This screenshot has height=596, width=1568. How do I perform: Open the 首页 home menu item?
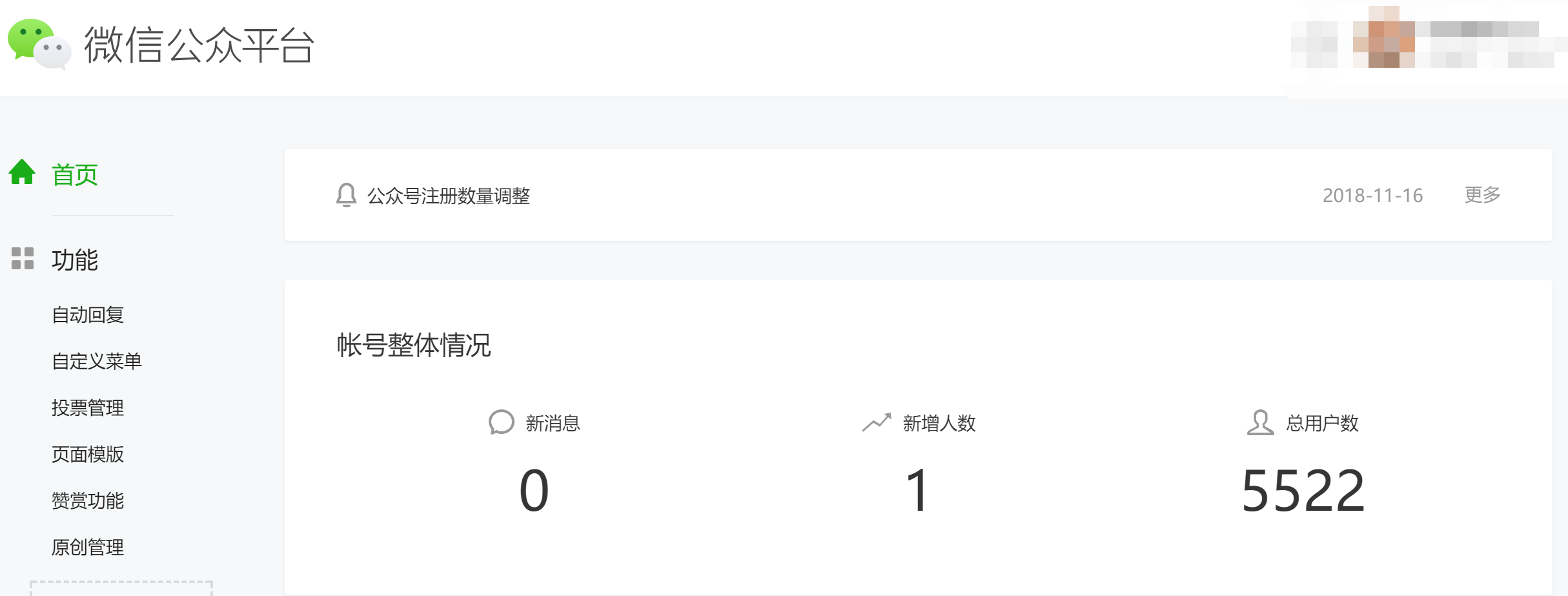point(75,174)
